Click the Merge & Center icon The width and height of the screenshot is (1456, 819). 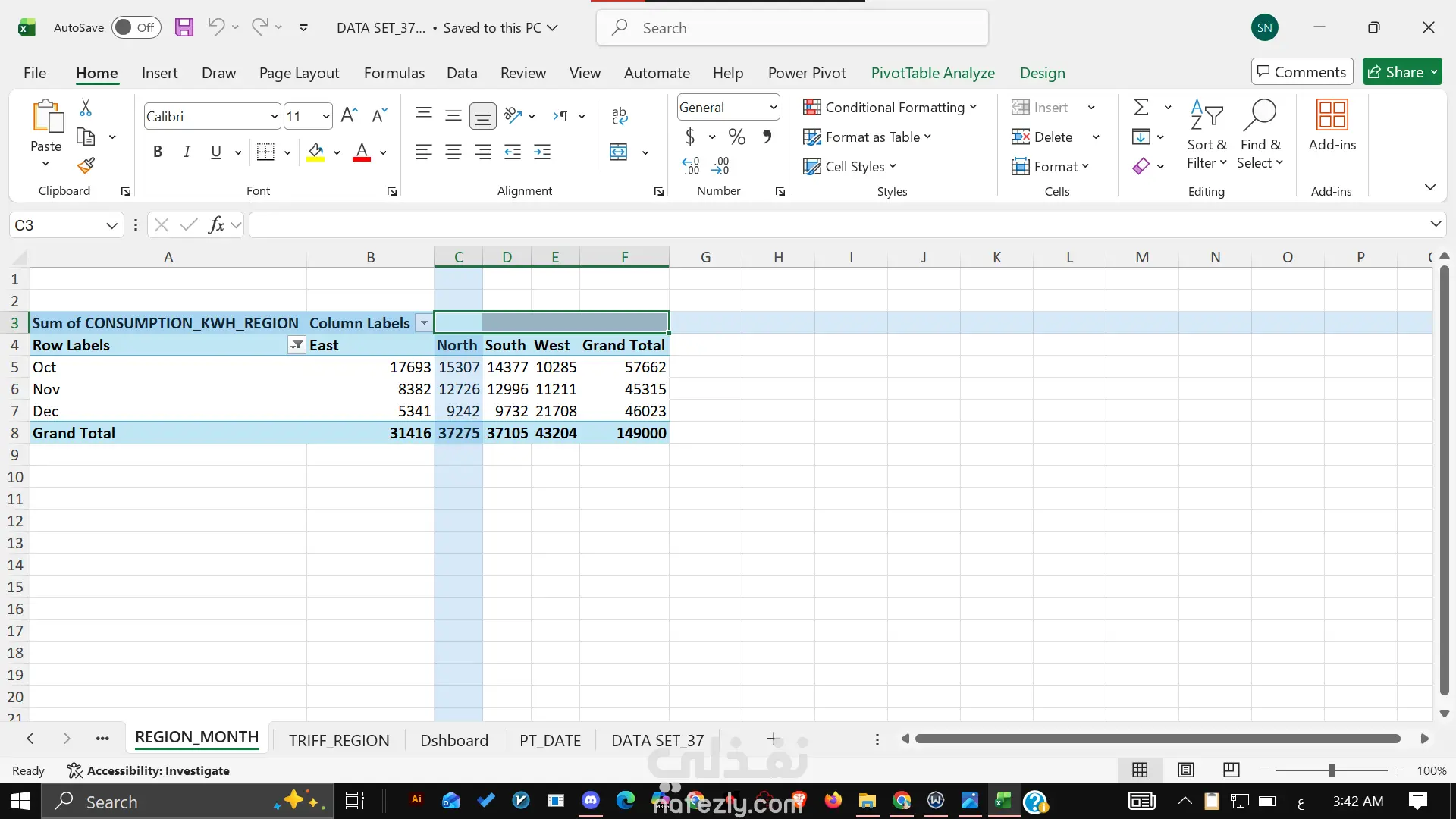[x=619, y=152]
